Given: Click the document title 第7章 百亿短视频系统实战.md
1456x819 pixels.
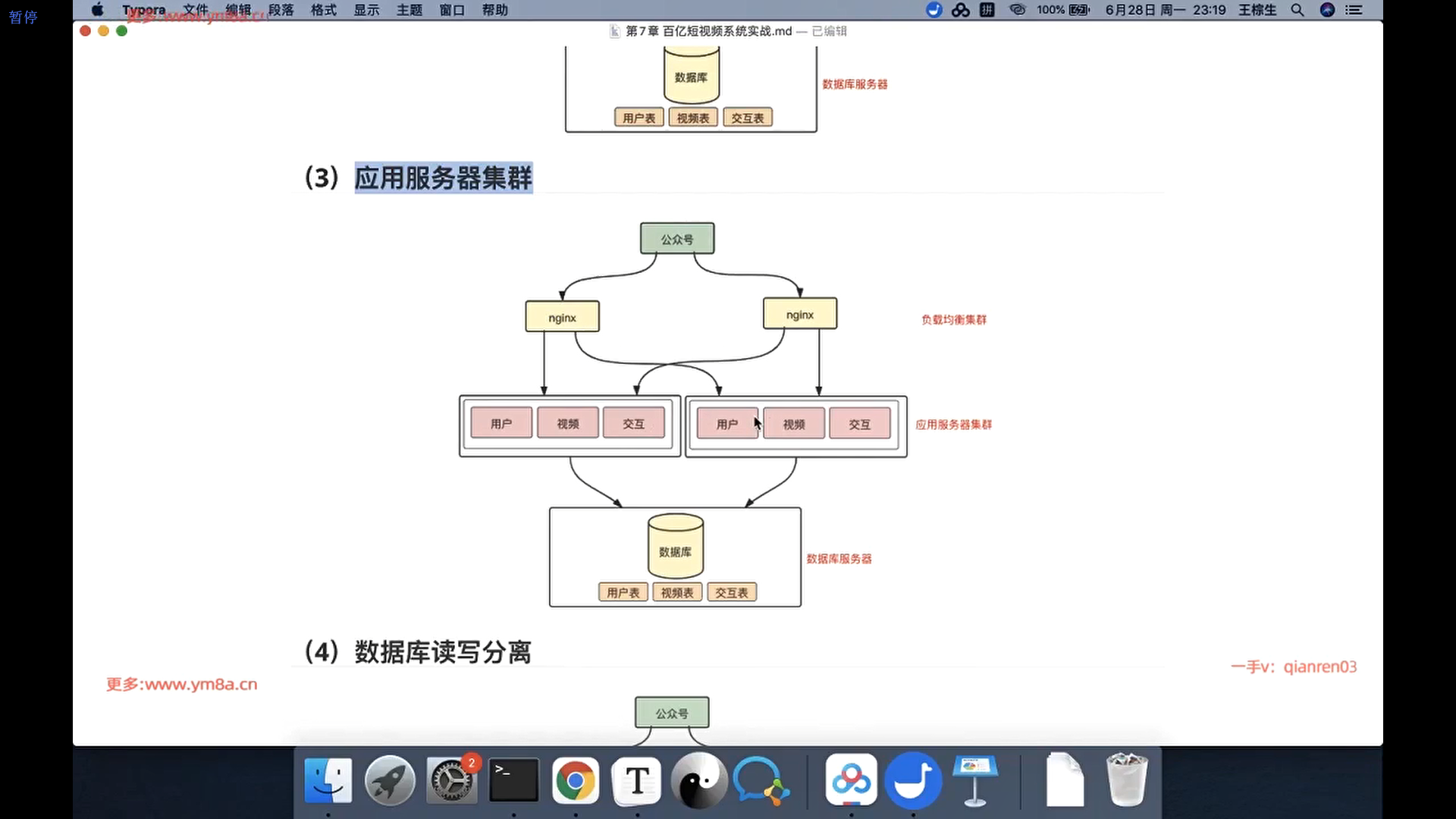Looking at the screenshot, I should 708,31.
